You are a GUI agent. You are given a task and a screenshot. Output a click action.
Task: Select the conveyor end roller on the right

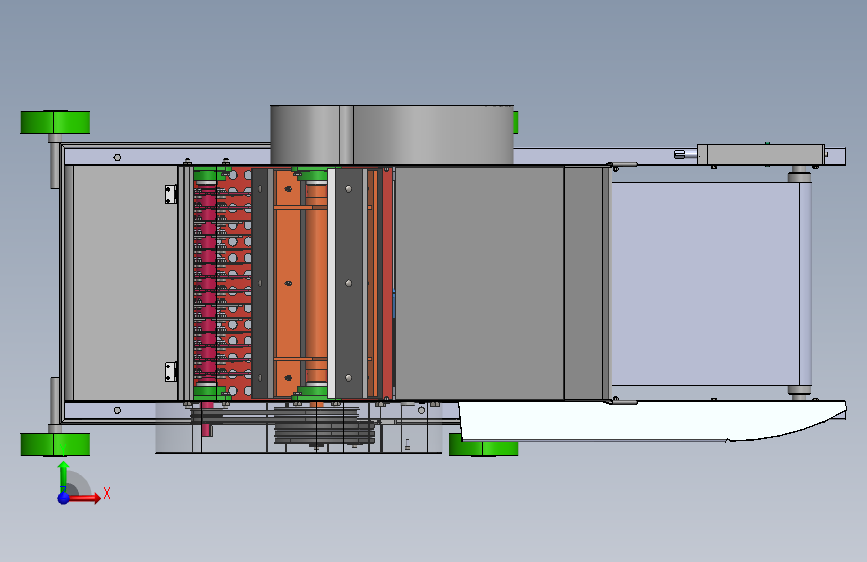pos(805,283)
